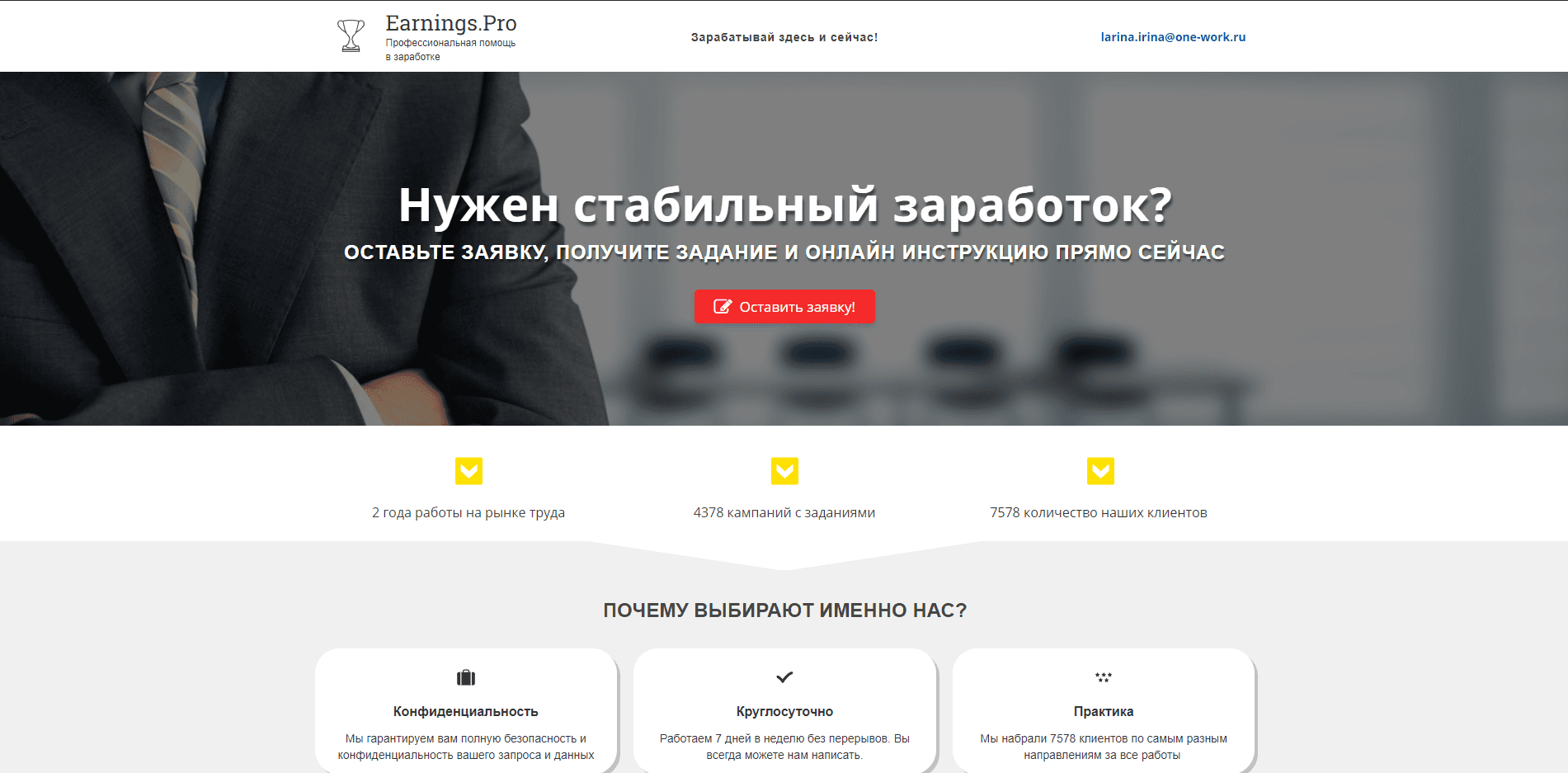
Task: Click the 7578 количество наших клиентов counter
Action: click(x=1098, y=511)
